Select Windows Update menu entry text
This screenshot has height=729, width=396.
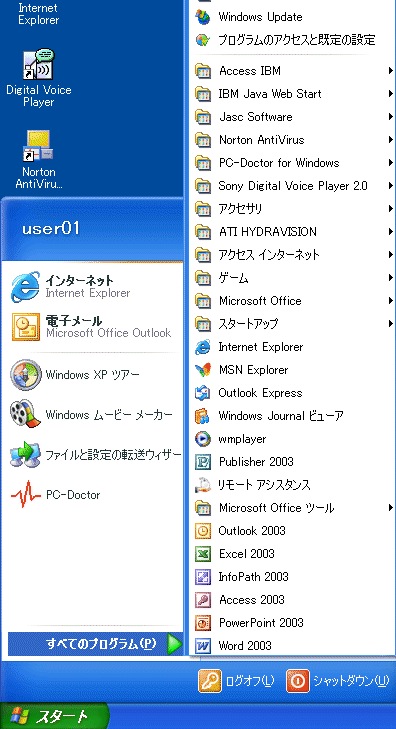(x=260, y=17)
